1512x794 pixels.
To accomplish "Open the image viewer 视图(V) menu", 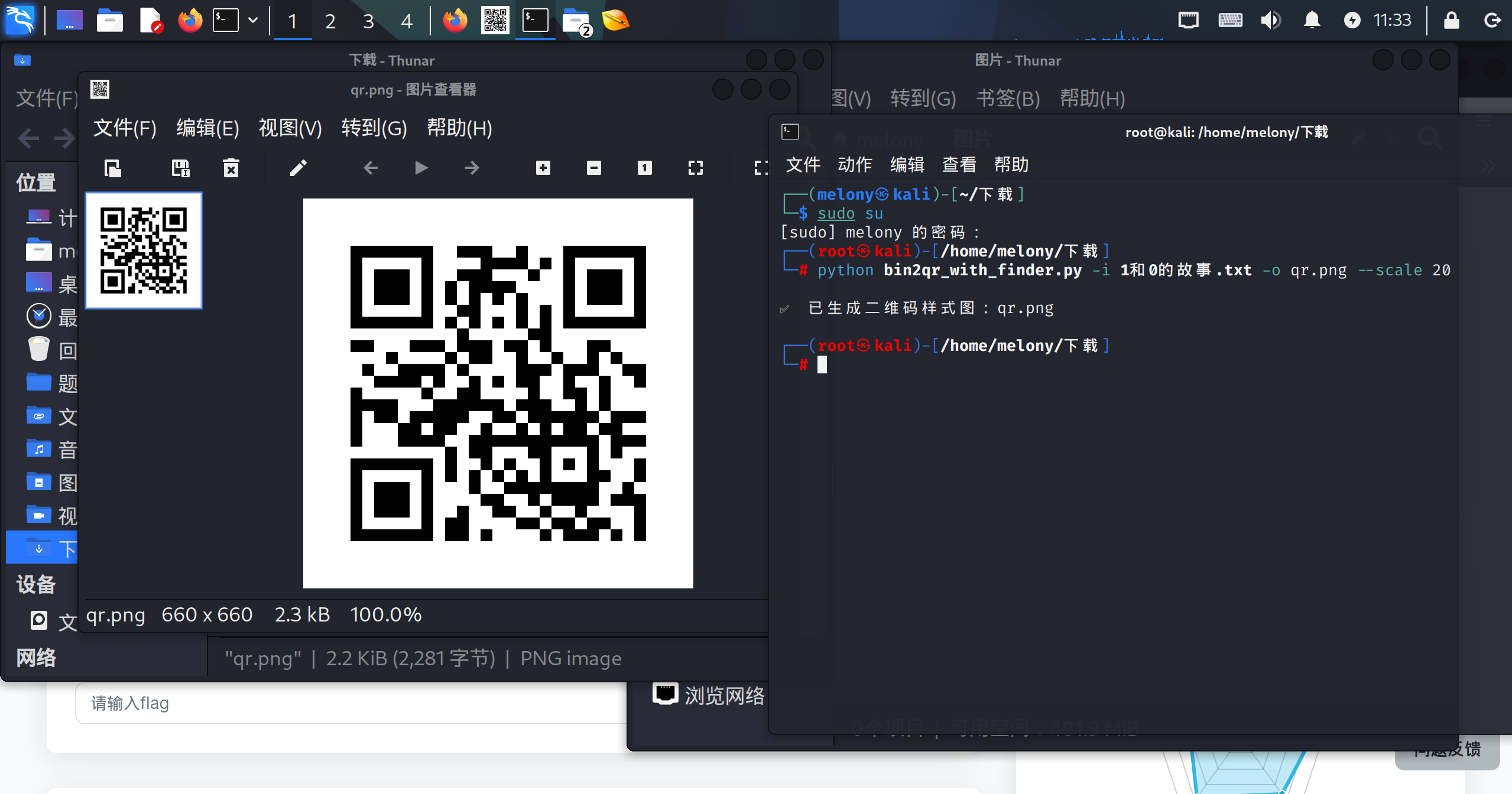I will tap(290, 128).
